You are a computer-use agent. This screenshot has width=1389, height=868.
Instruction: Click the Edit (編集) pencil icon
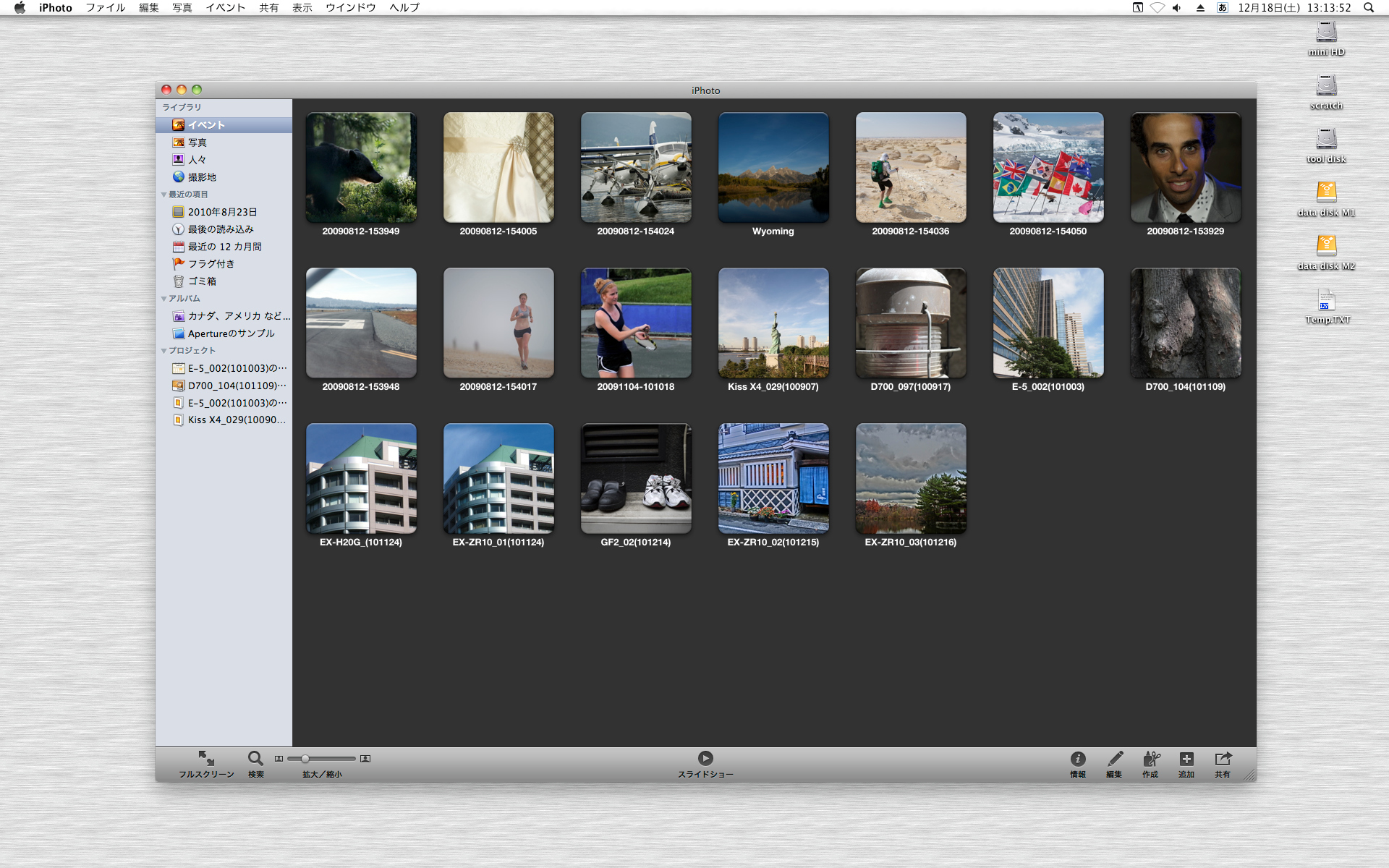point(1114,759)
